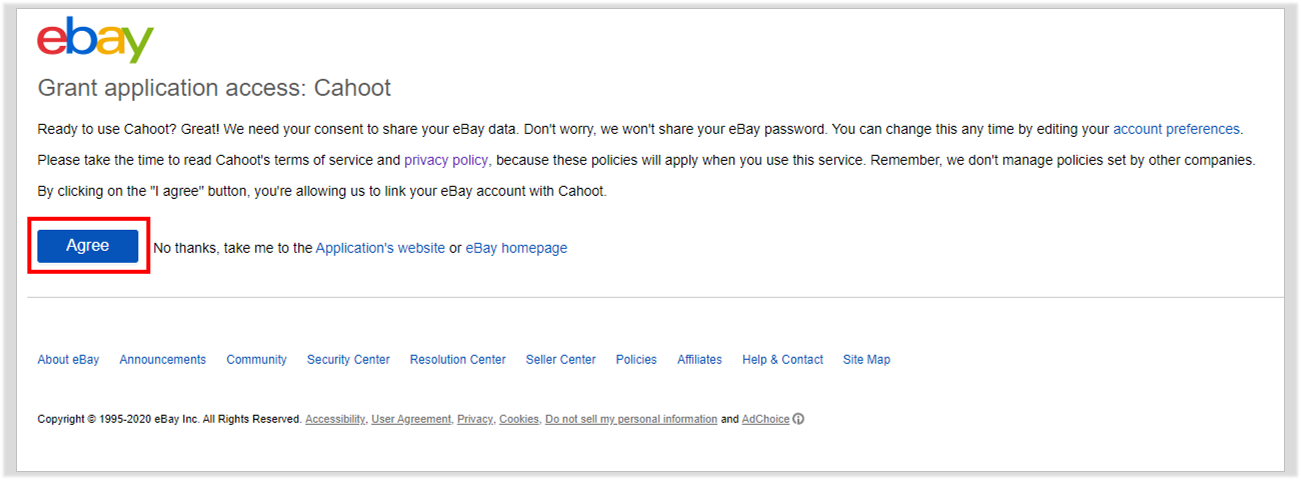This screenshot has width=1301, height=480.
Task: Visit the Community footer link
Action: tap(256, 360)
